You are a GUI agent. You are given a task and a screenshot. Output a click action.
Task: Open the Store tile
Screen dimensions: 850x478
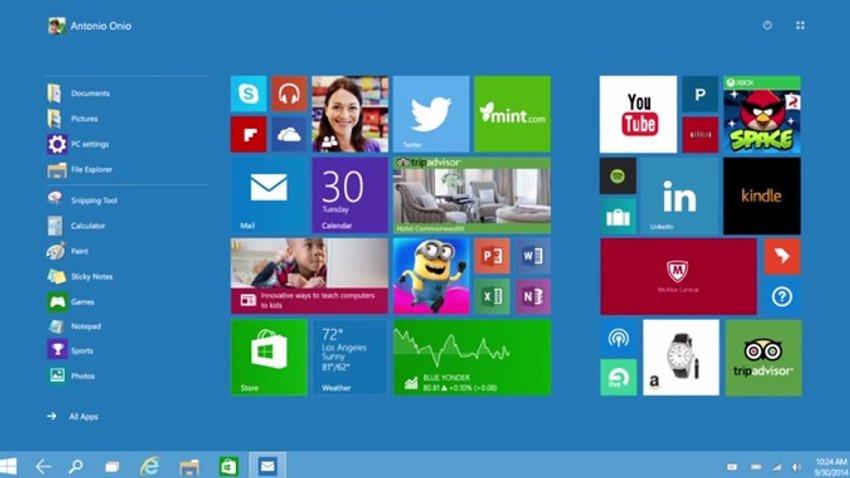pyautogui.click(x=269, y=357)
